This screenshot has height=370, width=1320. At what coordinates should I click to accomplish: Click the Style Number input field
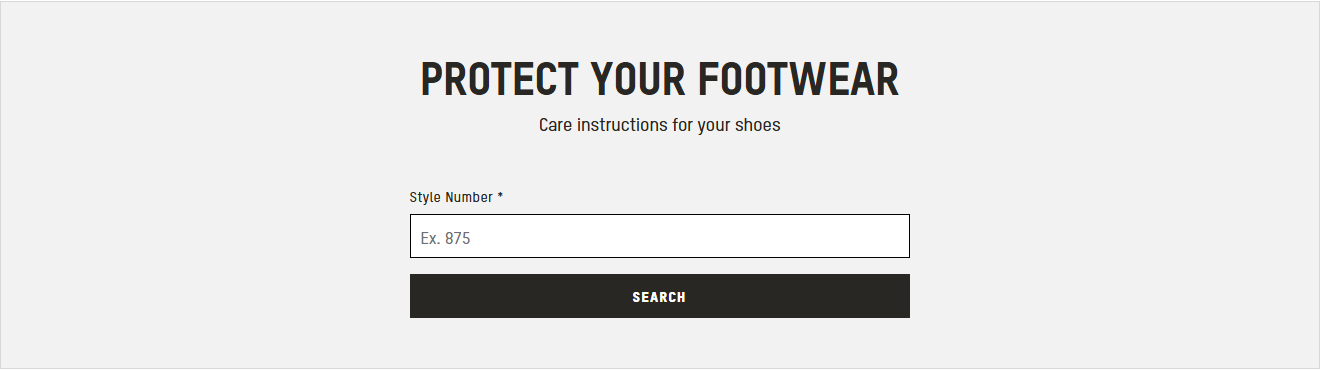[x=660, y=236]
